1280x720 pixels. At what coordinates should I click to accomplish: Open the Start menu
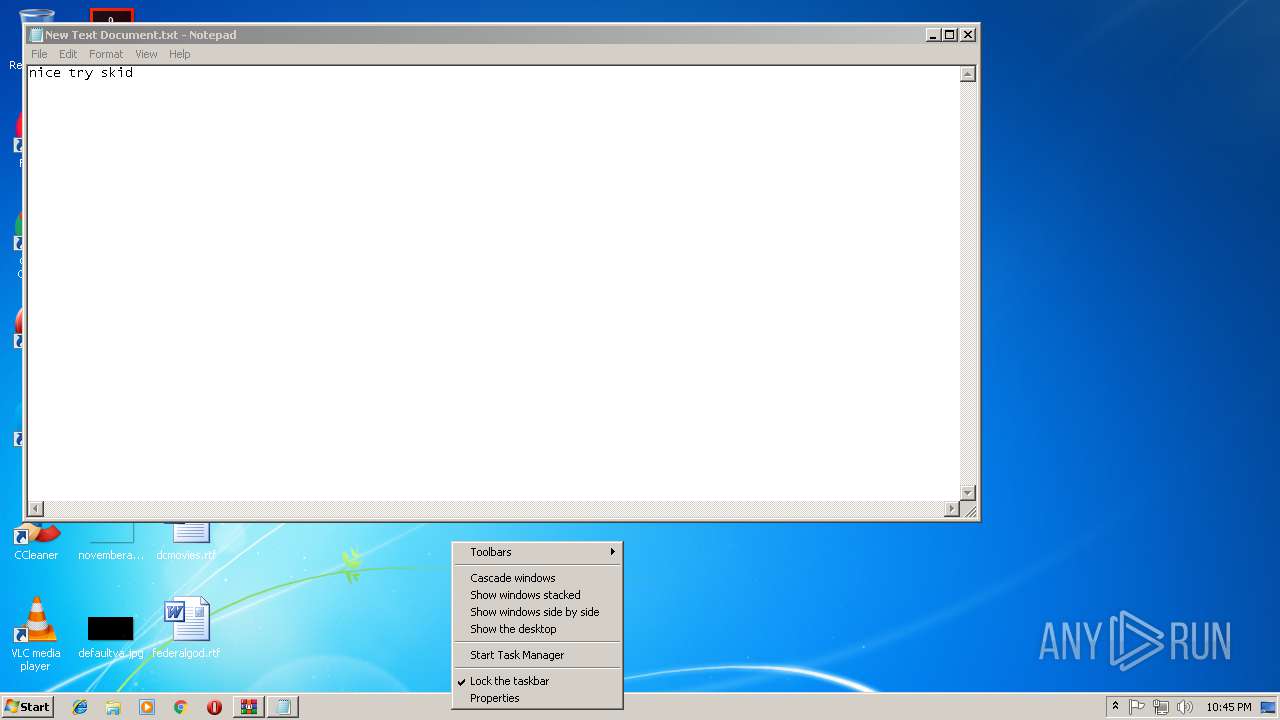click(27, 707)
